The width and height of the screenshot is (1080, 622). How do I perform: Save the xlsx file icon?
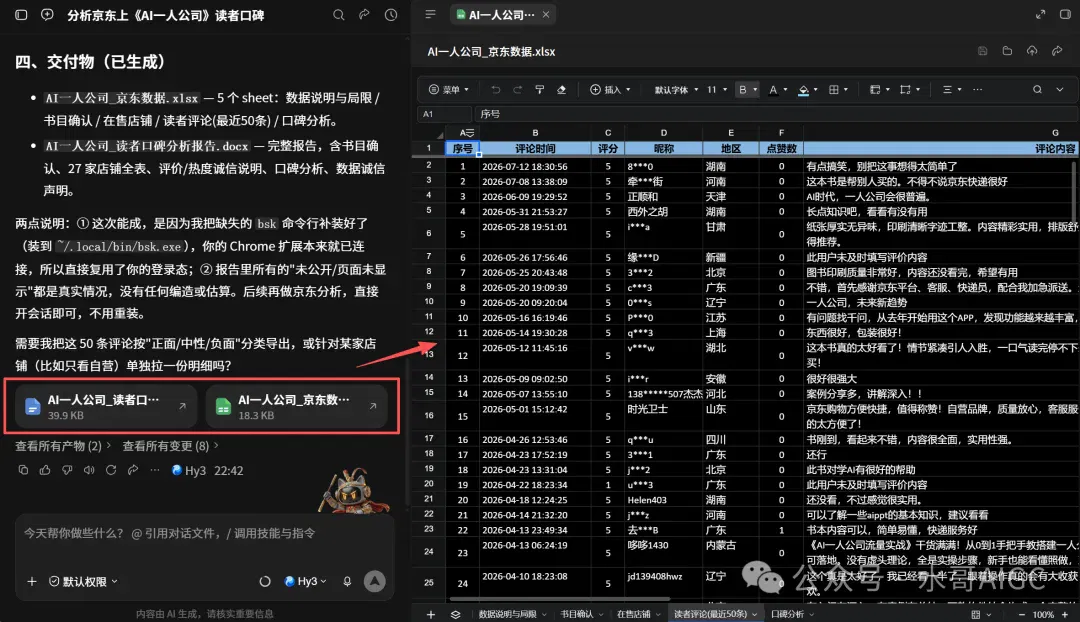[983, 51]
